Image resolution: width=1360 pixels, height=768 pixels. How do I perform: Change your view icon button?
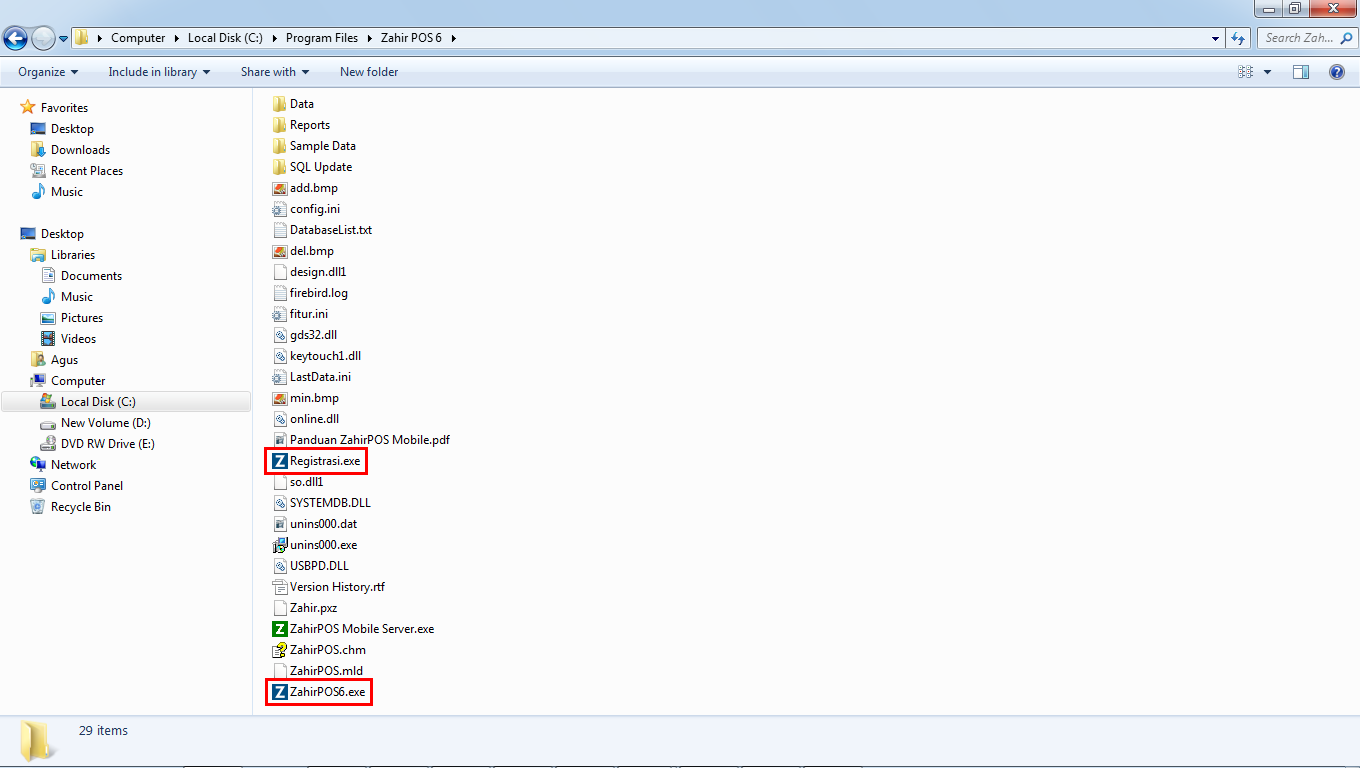click(1246, 72)
